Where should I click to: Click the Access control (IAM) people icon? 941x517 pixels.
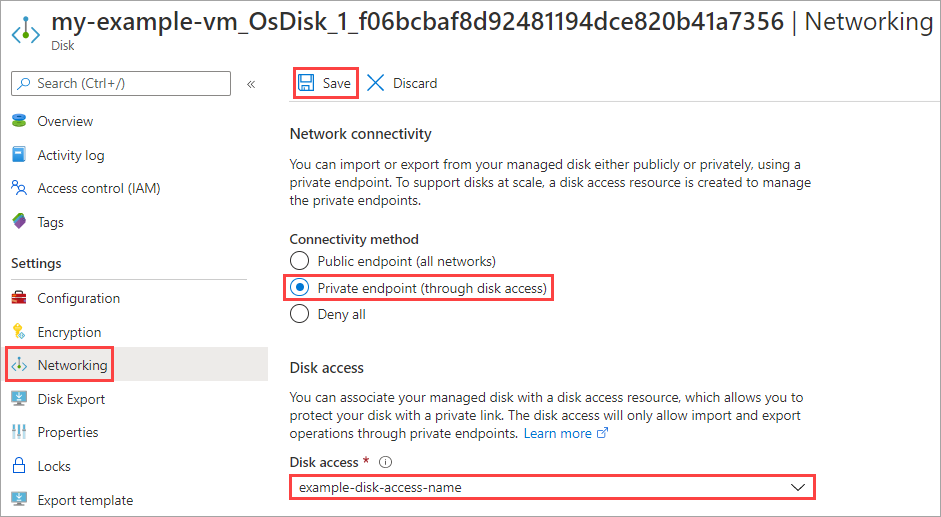18,188
